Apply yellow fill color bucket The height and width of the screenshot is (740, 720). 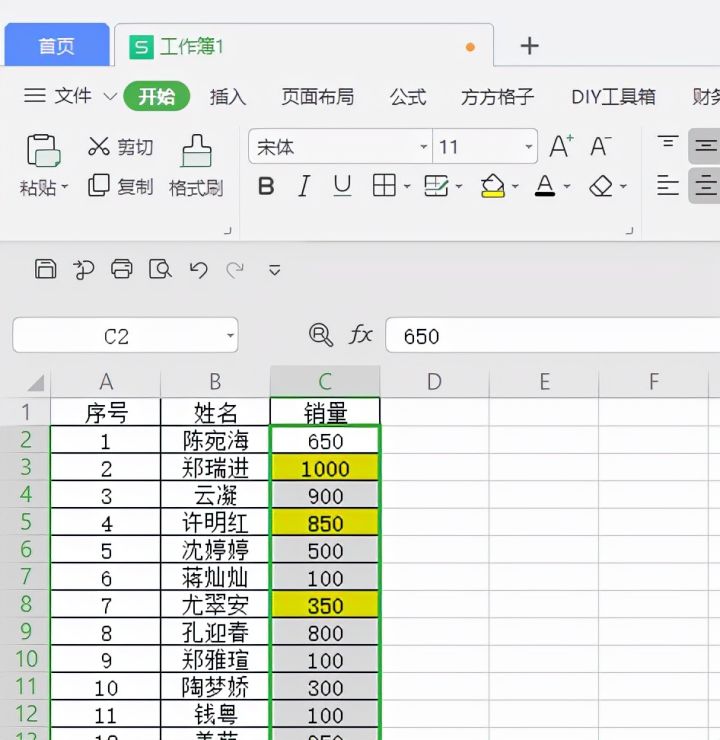tap(493, 185)
